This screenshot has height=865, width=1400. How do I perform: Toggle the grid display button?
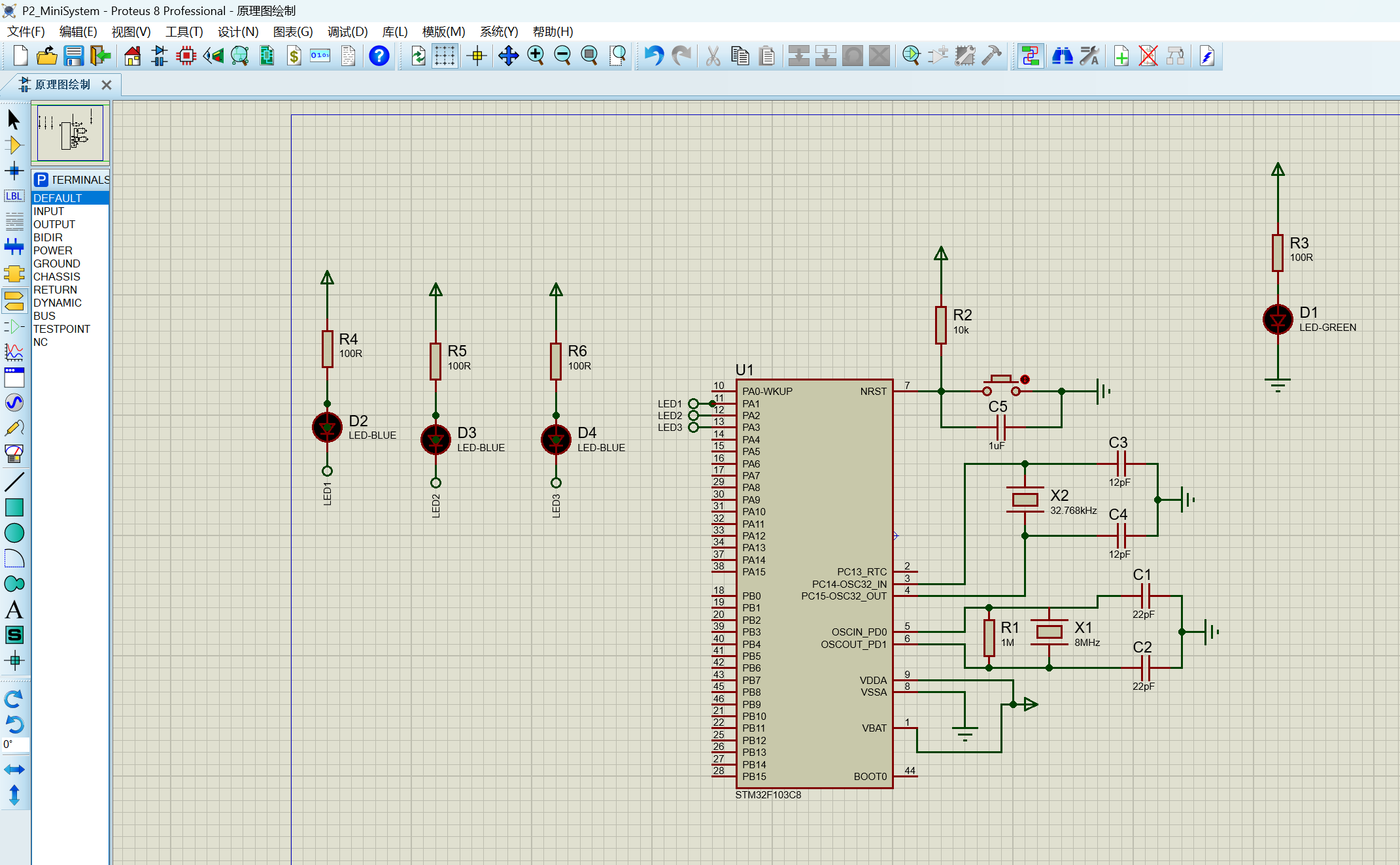(x=445, y=56)
